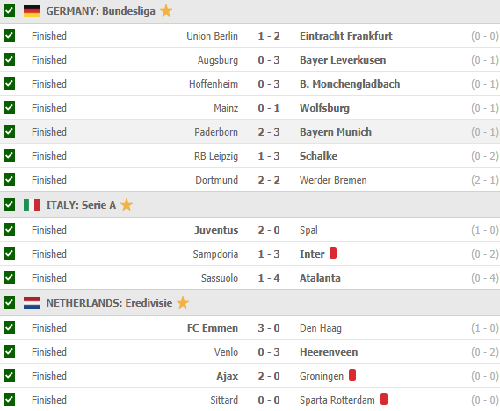Open the Dortmund 2 - 2 score details
The image size is (500, 411).
[268, 180]
